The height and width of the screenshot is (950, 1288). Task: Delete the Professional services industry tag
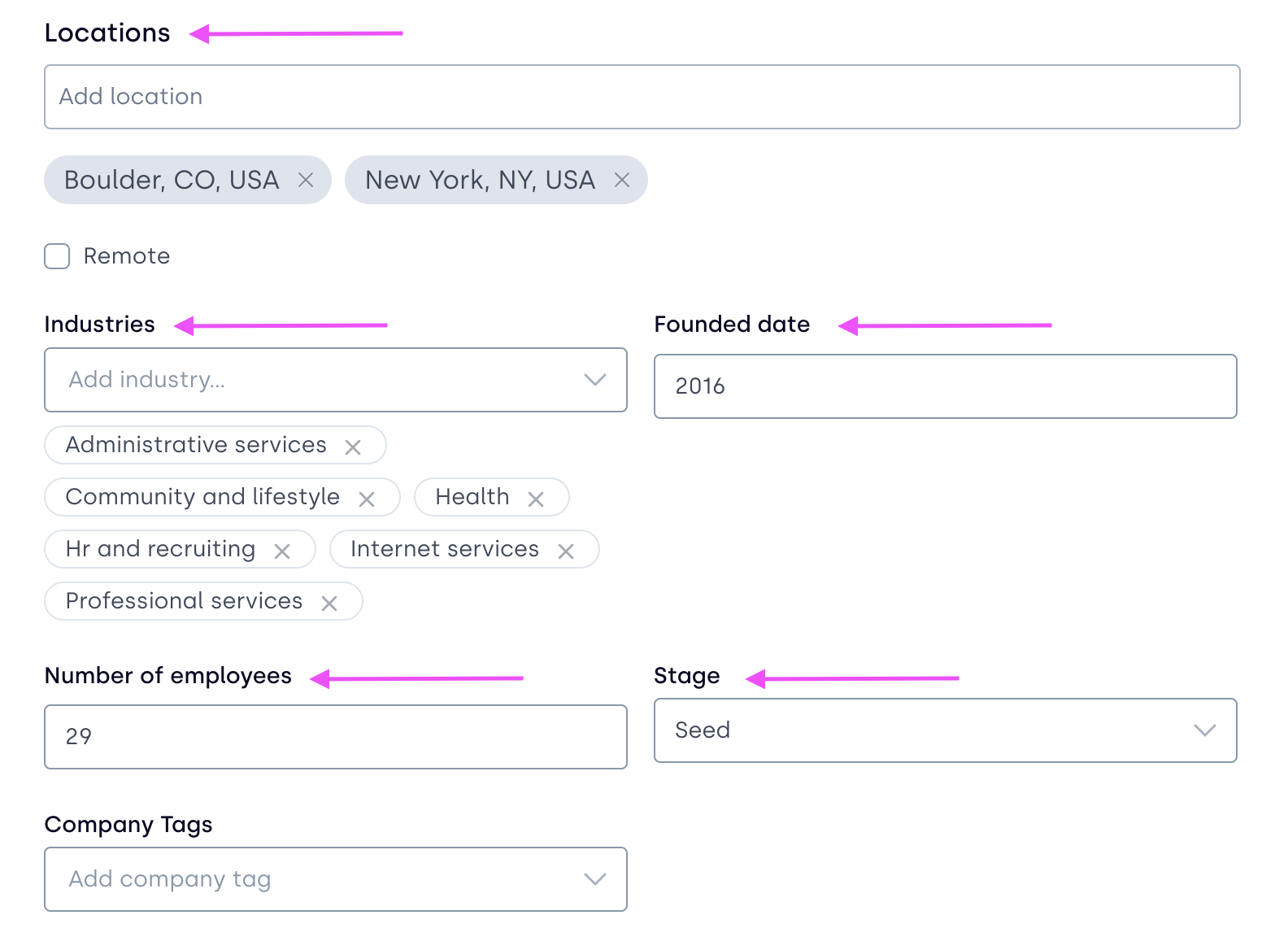tap(329, 603)
